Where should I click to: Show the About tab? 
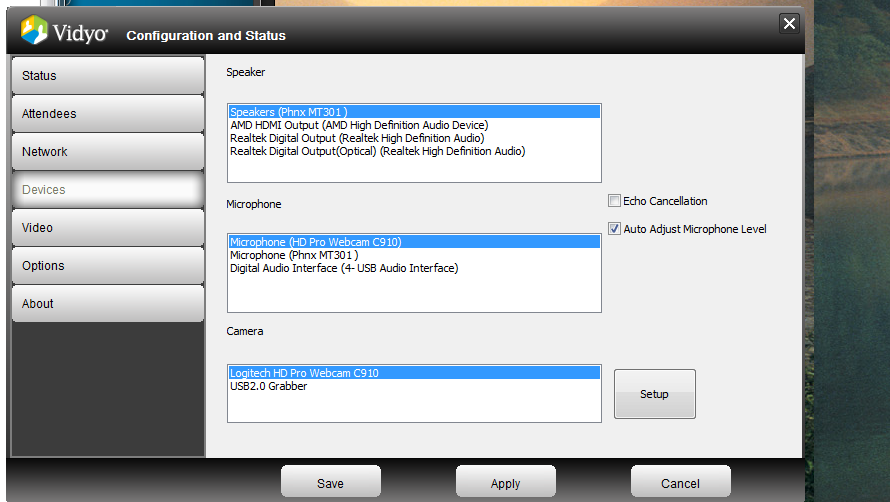tap(108, 304)
